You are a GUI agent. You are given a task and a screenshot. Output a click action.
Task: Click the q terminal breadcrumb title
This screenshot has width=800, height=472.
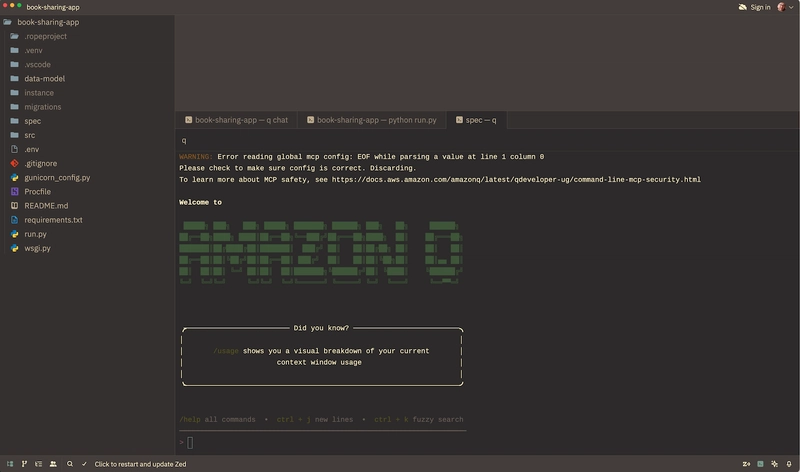(x=184, y=140)
